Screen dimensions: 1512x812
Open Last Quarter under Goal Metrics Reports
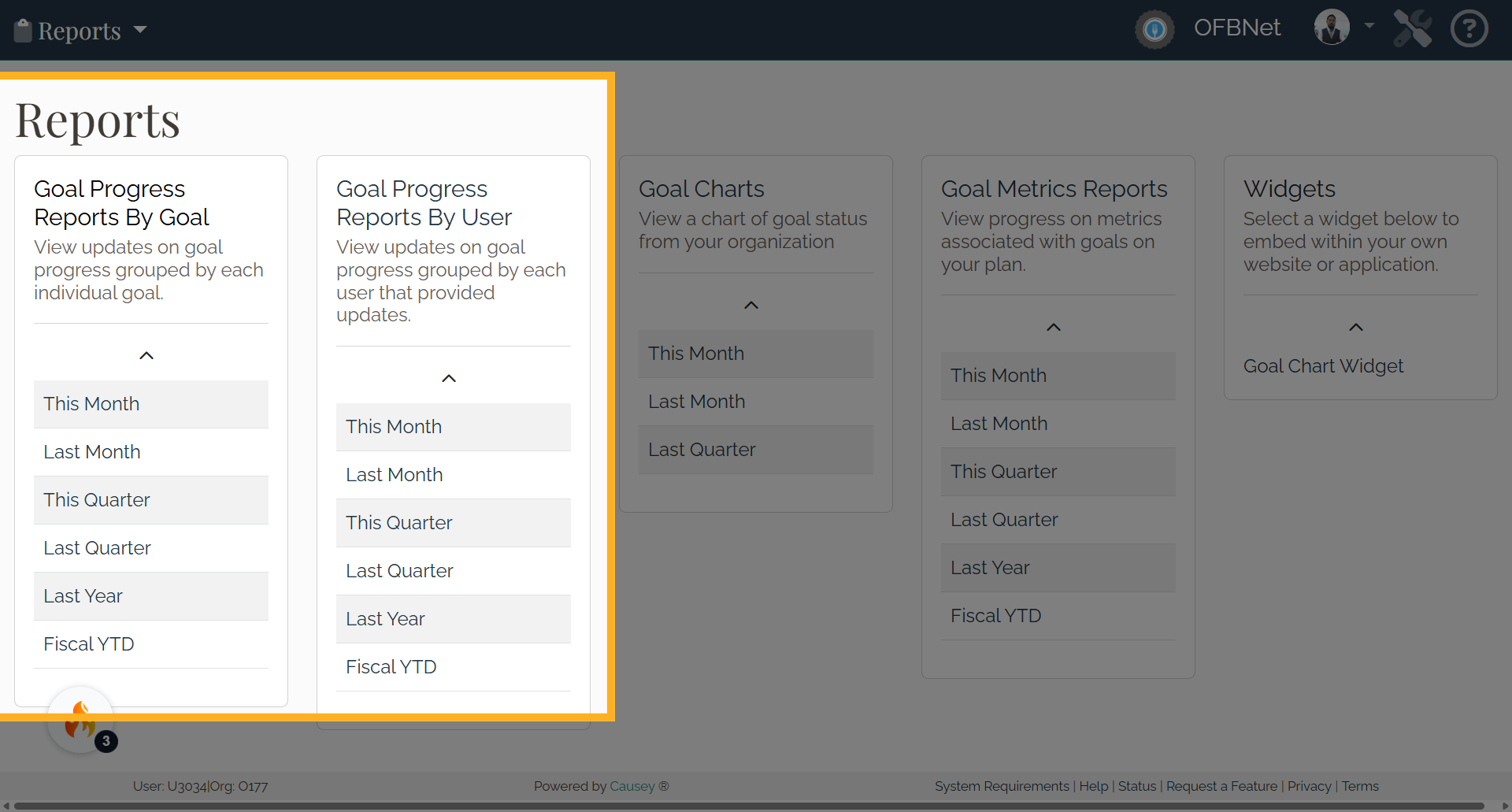(1058, 520)
